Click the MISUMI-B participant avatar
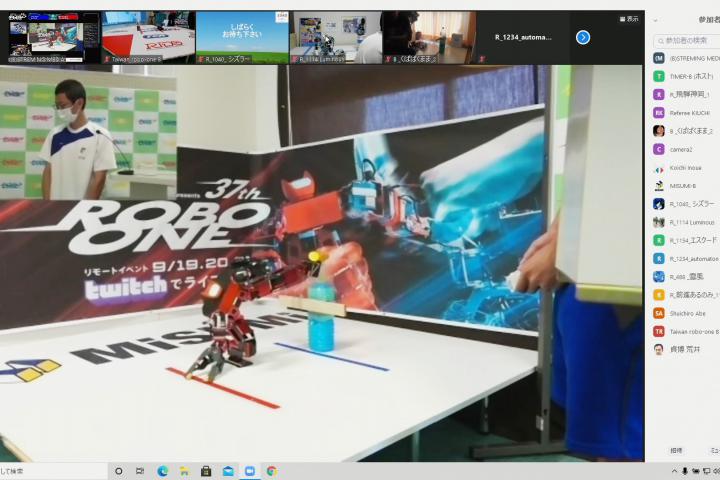Image resolution: width=720 pixels, height=480 pixels. pos(659,186)
